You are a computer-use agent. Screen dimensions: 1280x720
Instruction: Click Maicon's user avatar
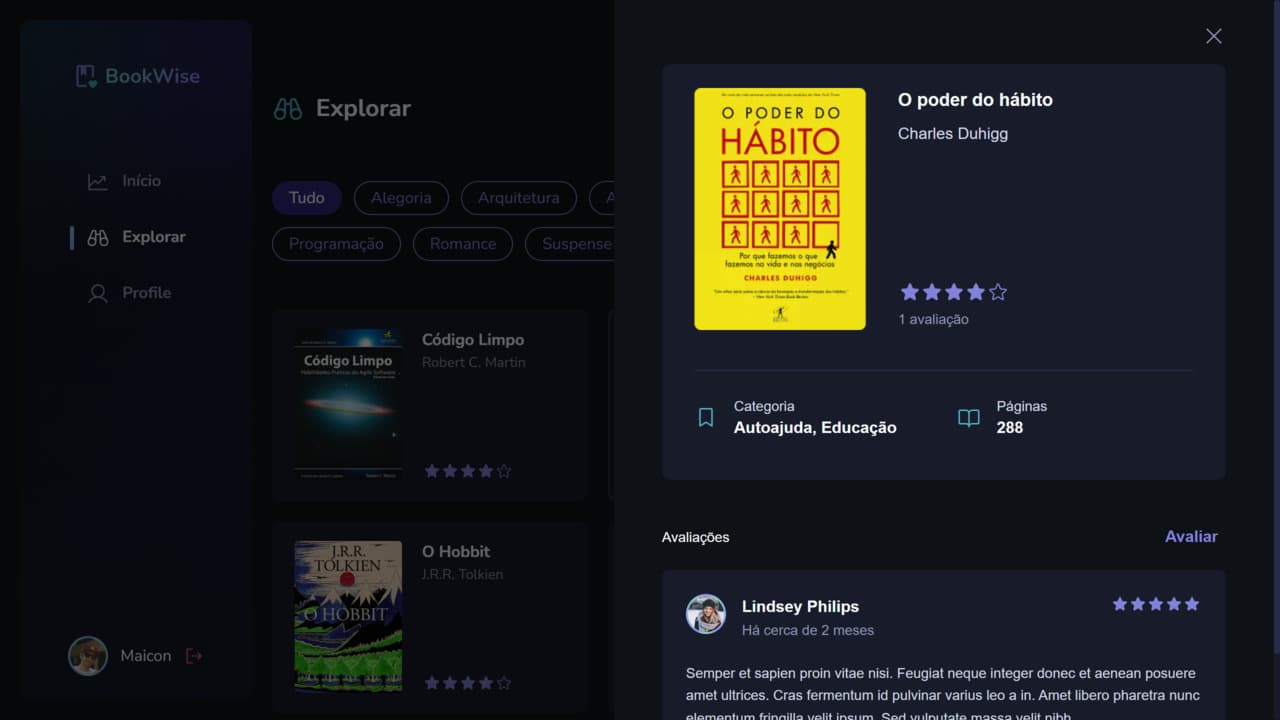tap(88, 655)
